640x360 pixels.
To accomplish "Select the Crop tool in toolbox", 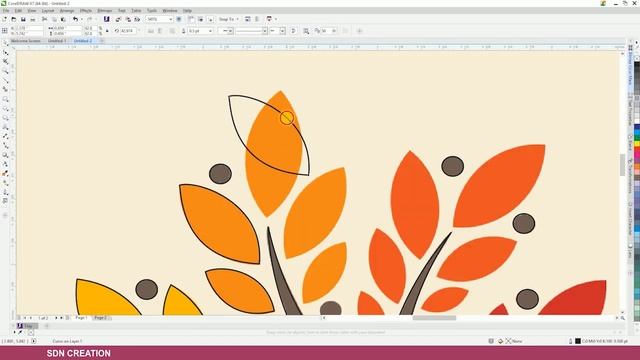I will (5, 62).
